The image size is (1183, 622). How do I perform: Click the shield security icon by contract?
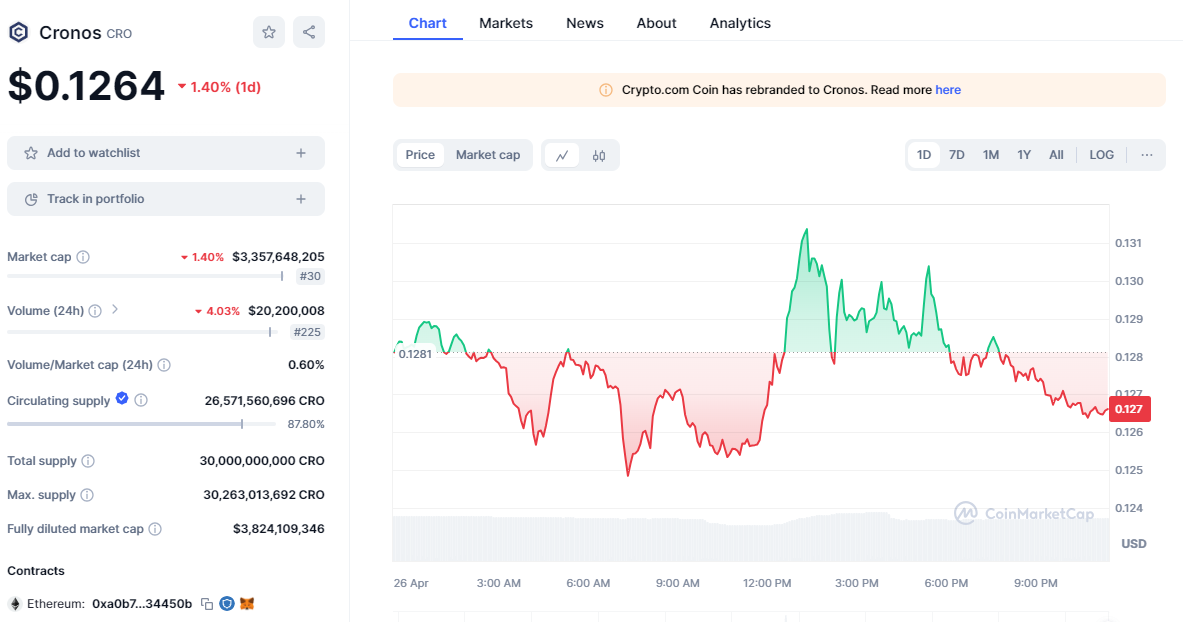(x=226, y=604)
